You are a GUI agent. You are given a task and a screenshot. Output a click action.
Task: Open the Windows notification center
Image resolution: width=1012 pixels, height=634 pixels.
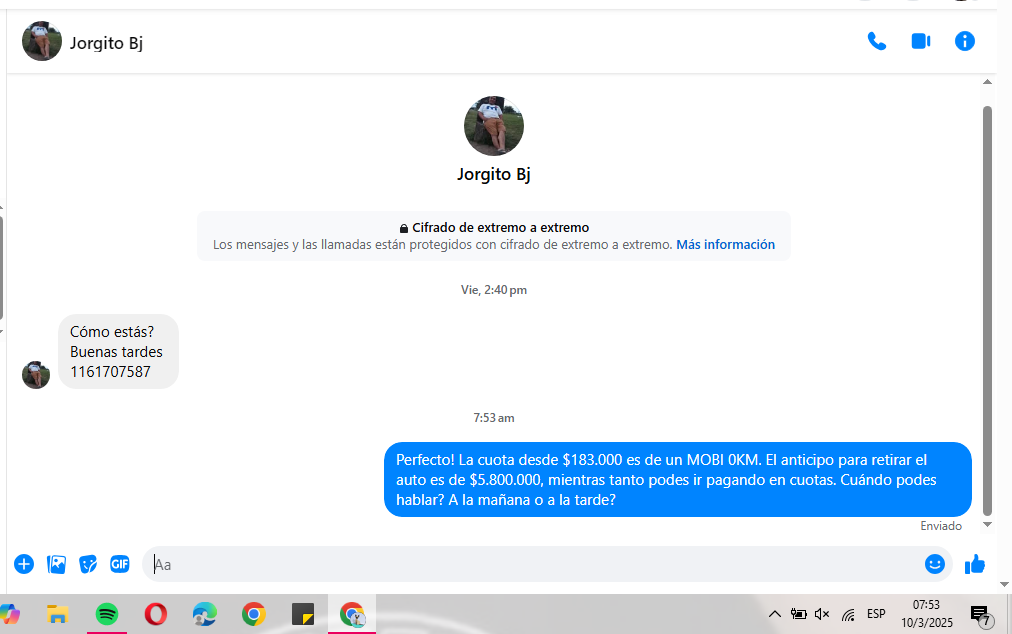click(x=980, y=614)
